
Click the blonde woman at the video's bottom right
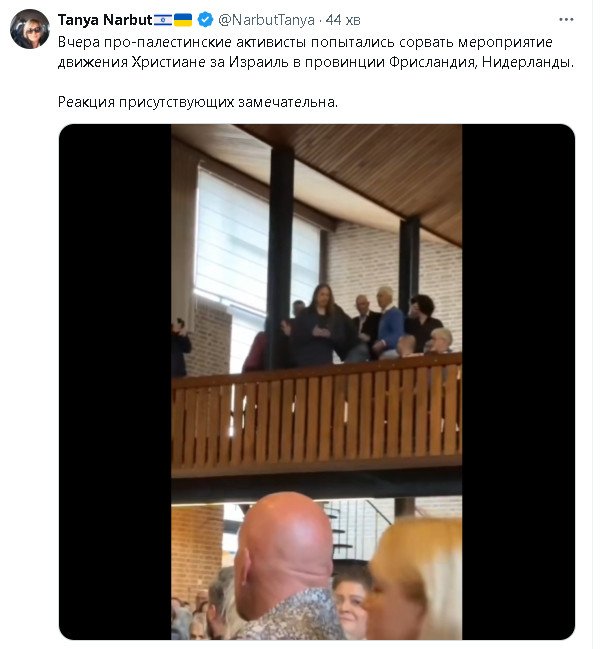tap(418, 579)
